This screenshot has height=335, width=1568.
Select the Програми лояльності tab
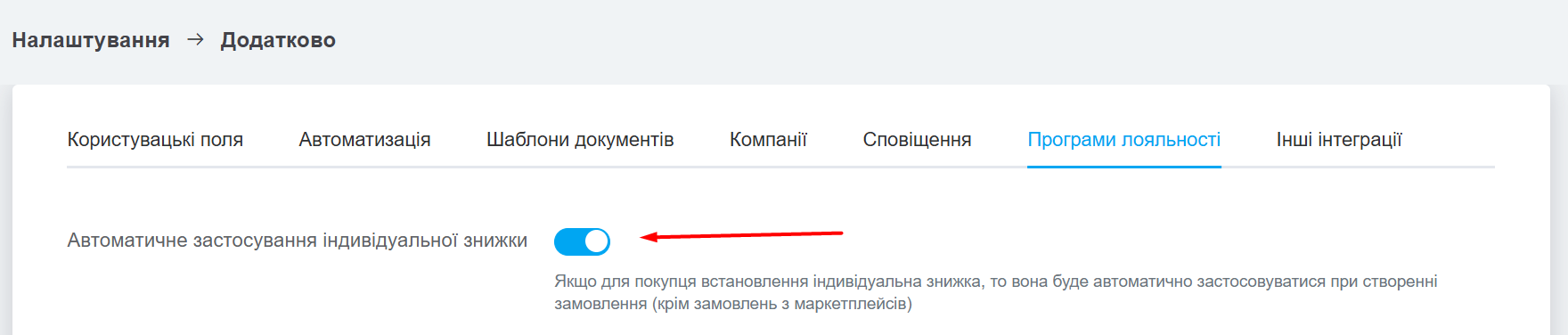[x=1123, y=140]
